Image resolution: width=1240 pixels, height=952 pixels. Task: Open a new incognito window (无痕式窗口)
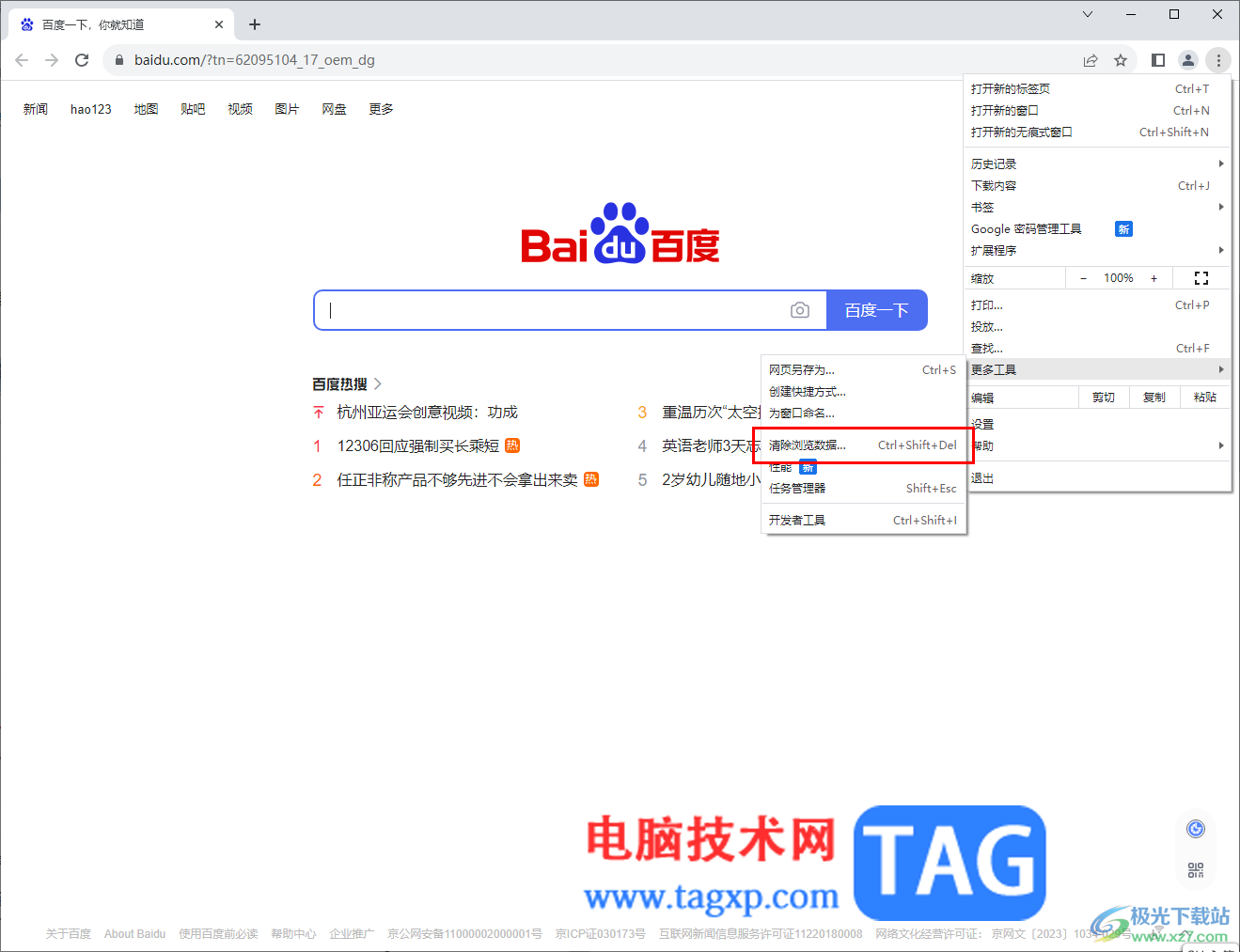[1098, 132]
